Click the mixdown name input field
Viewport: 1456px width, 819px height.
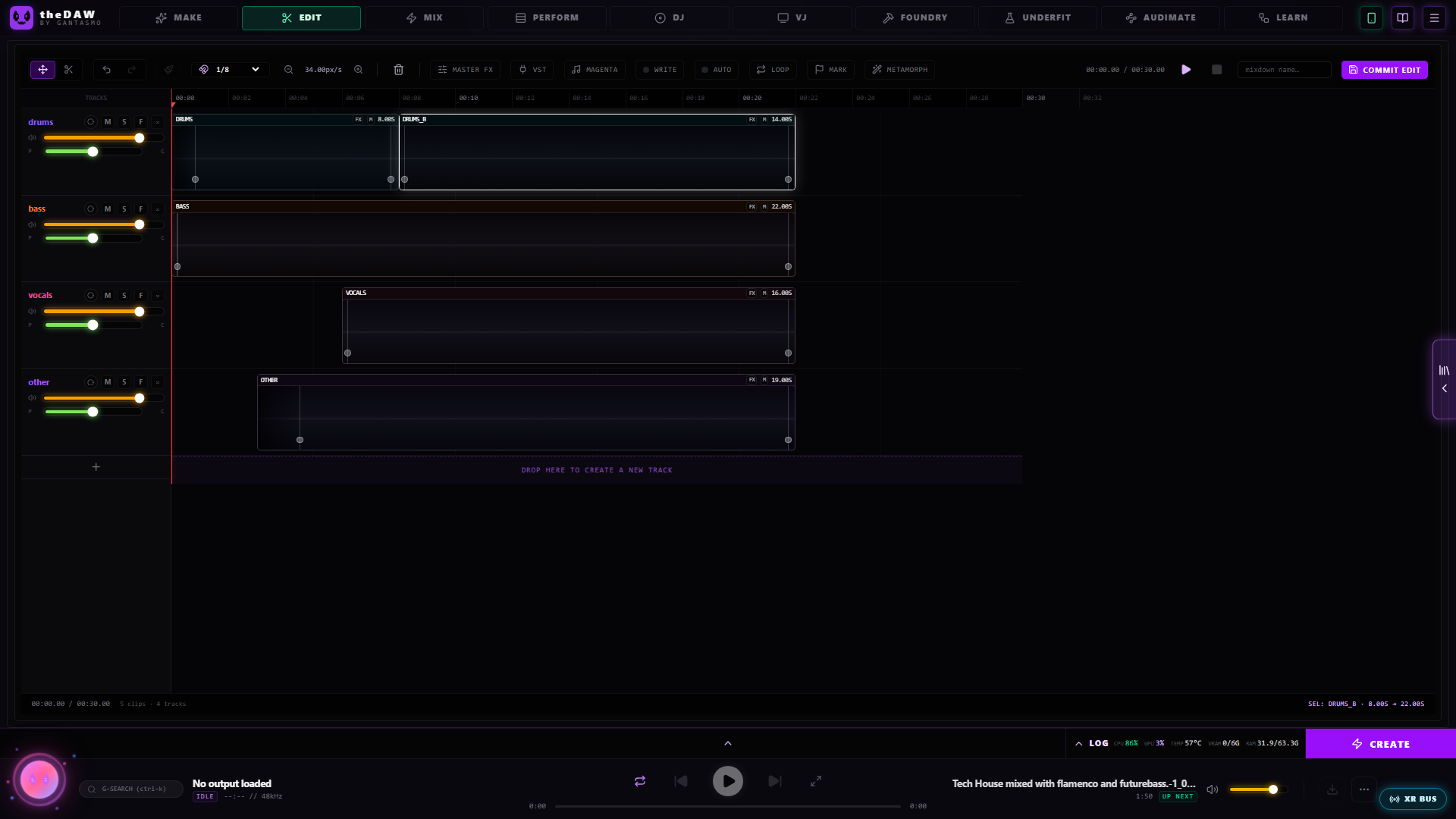pyautogui.click(x=1285, y=70)
